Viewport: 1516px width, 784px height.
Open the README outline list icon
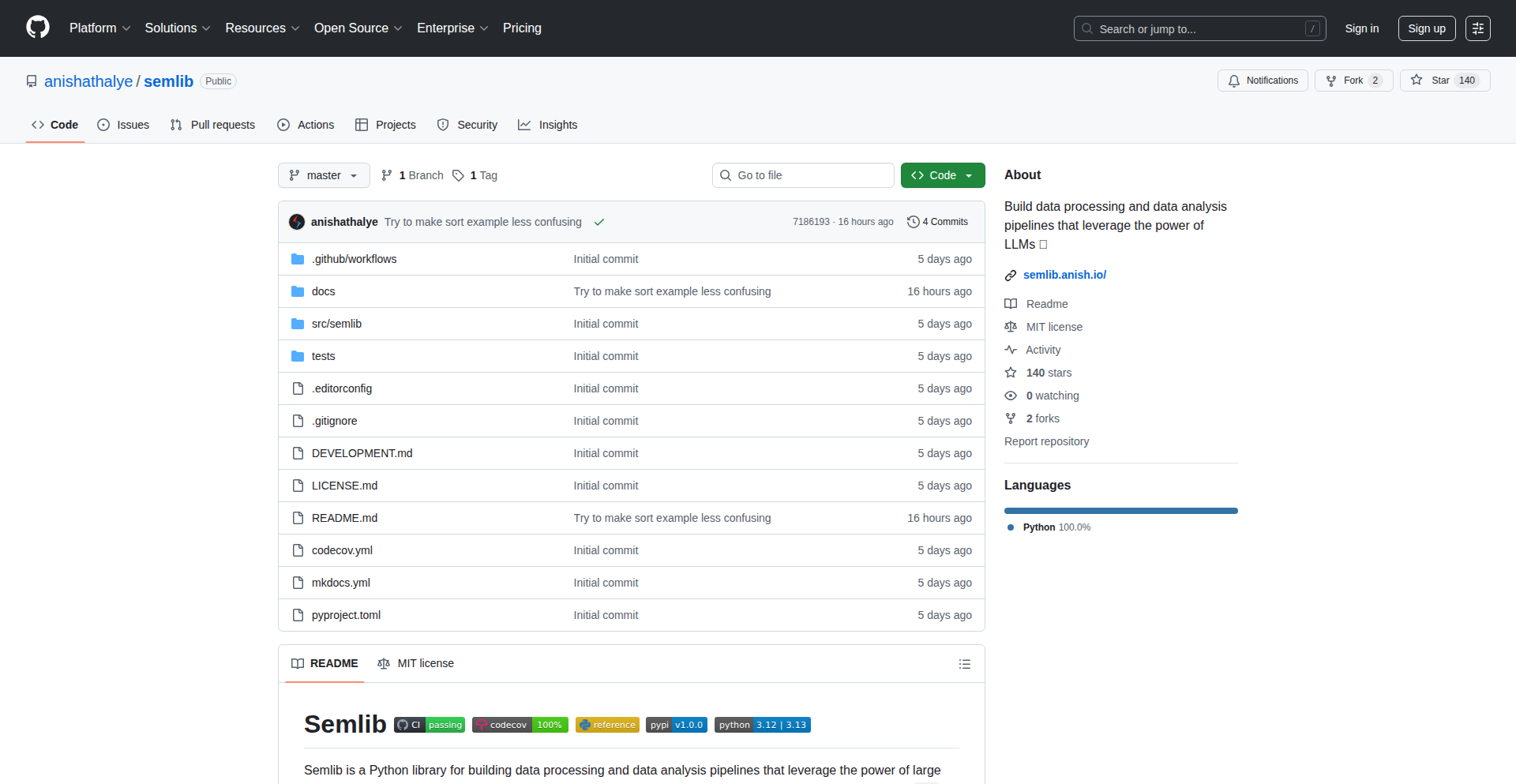pyautogui.click(x=964, y=664)
